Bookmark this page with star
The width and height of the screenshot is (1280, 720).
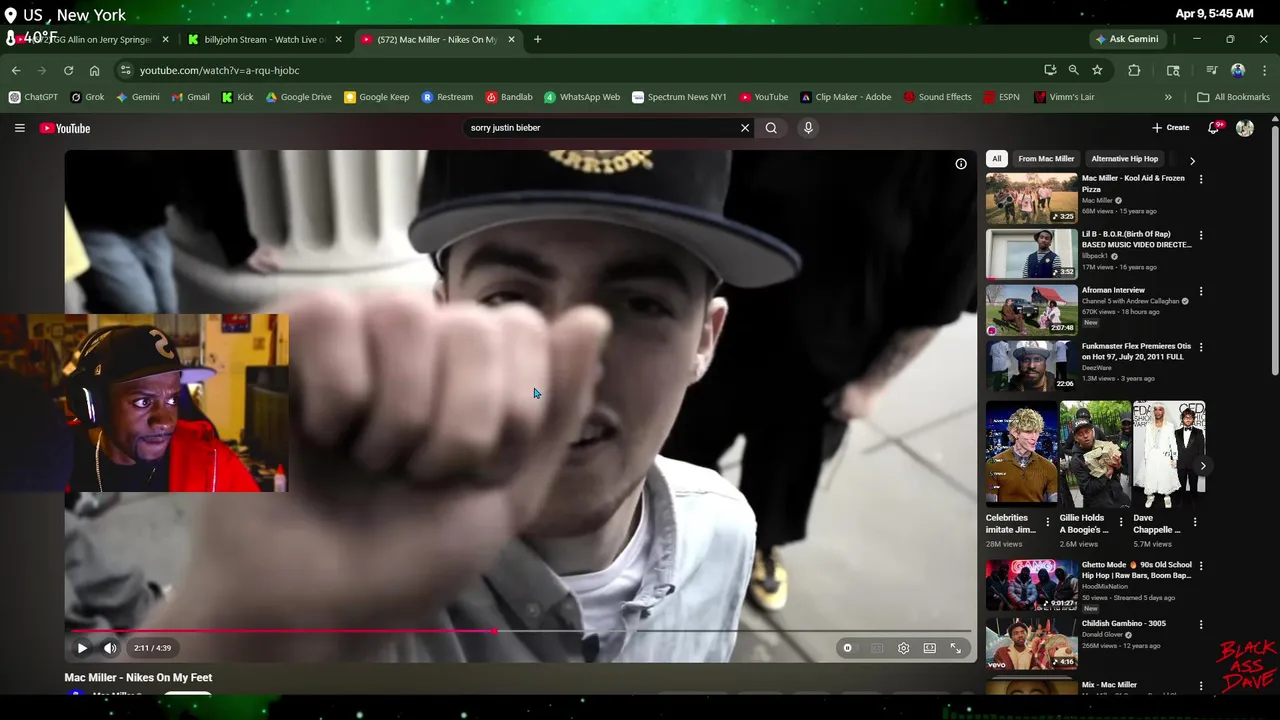point(1097,71)
